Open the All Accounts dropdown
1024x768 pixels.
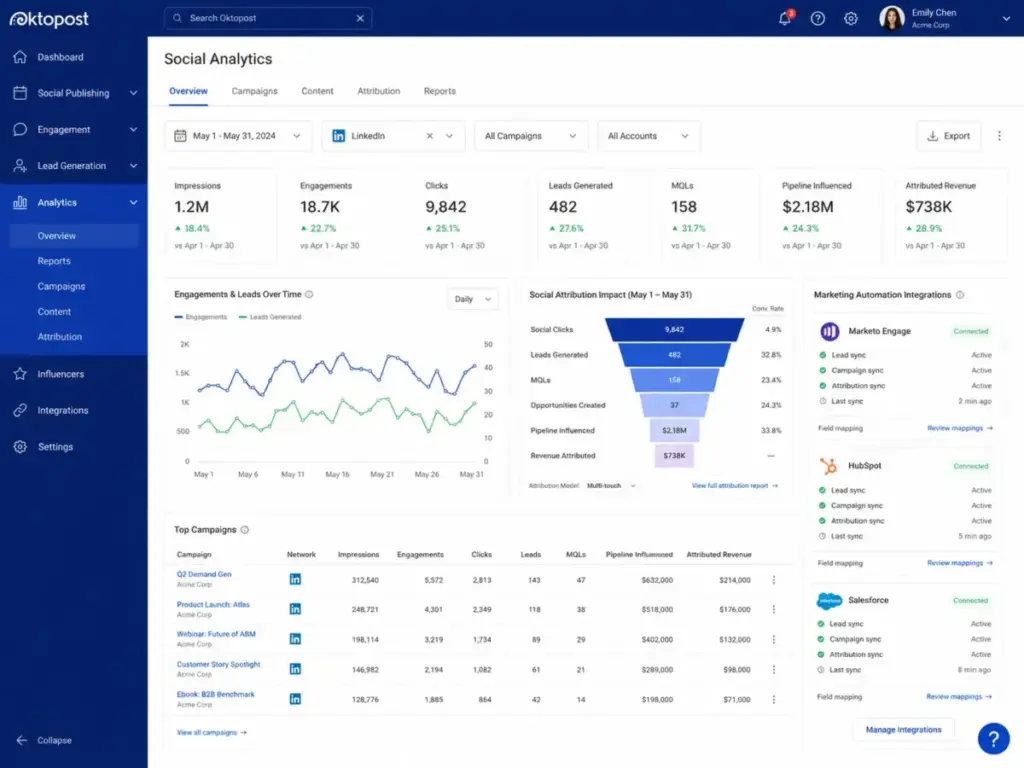click(648, 136)
